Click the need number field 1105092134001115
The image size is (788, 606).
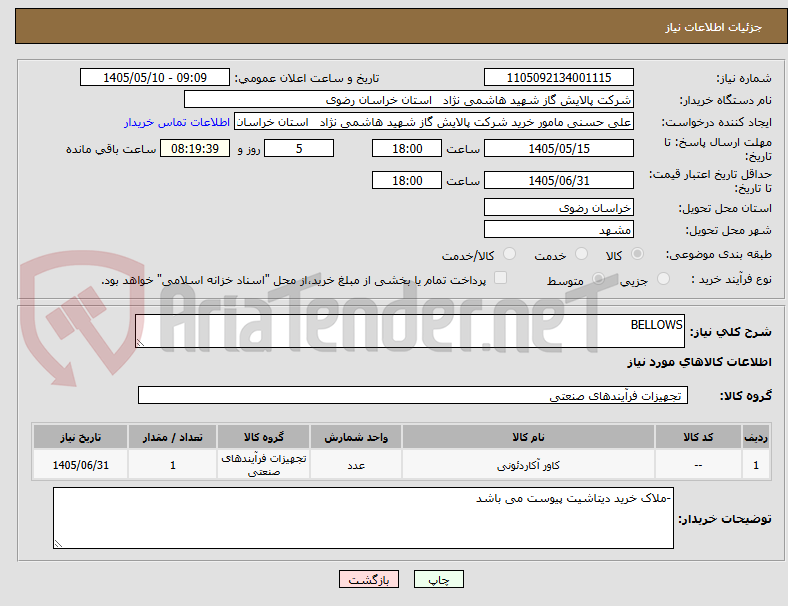pyautogui.click(x=559, y=77)
